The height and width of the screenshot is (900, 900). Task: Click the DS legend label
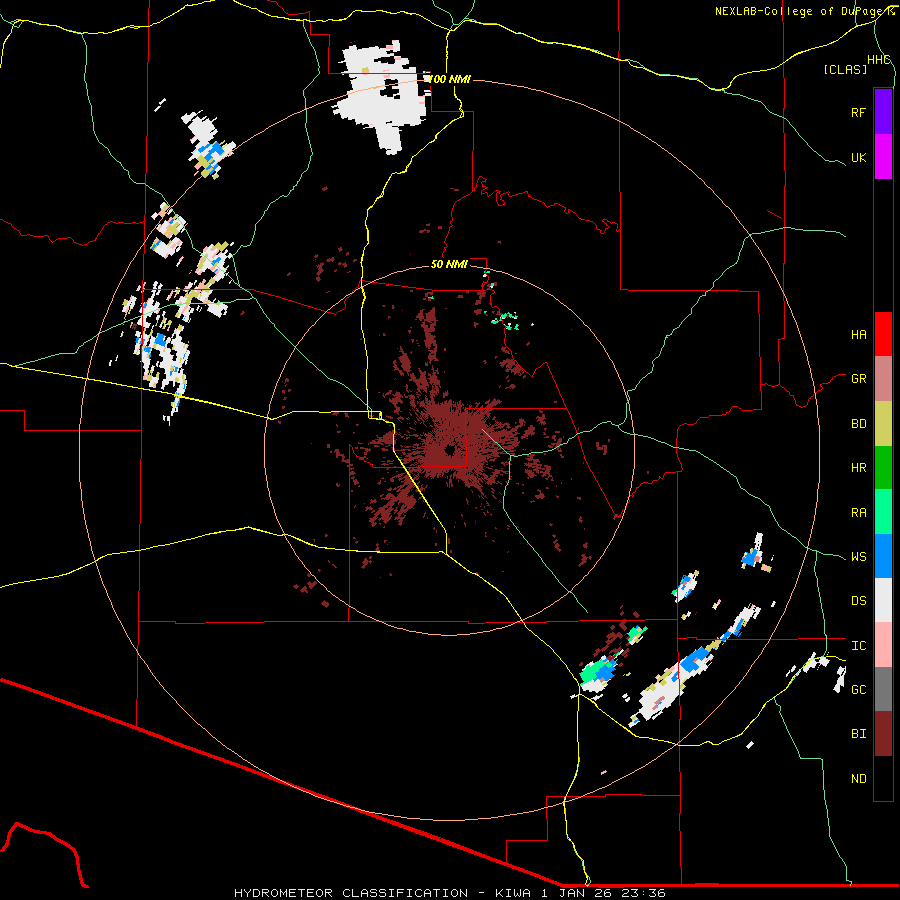point(858,601)
